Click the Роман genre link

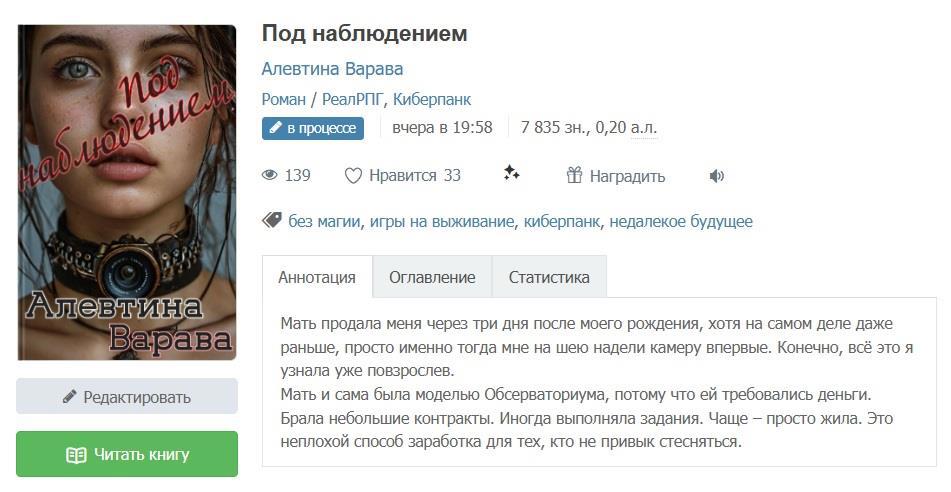pos(283,99)
